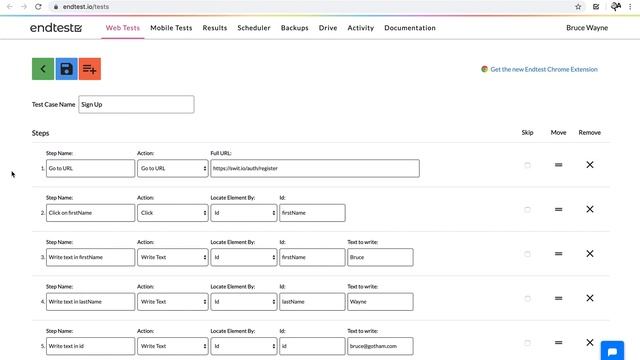Edit step 4 Step Name field
Screen dimensions: 640x360
click(90, 302)
